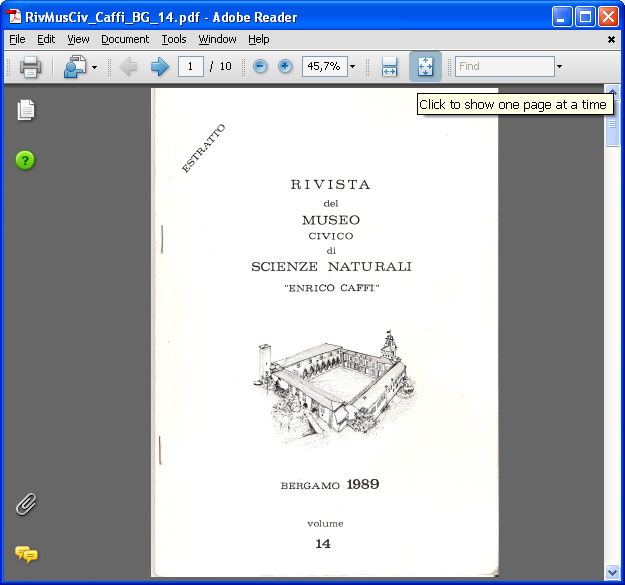625x585 pixels.
Task: Click the vertical scrollbar down arrow
Action: (x=612, y=573)
